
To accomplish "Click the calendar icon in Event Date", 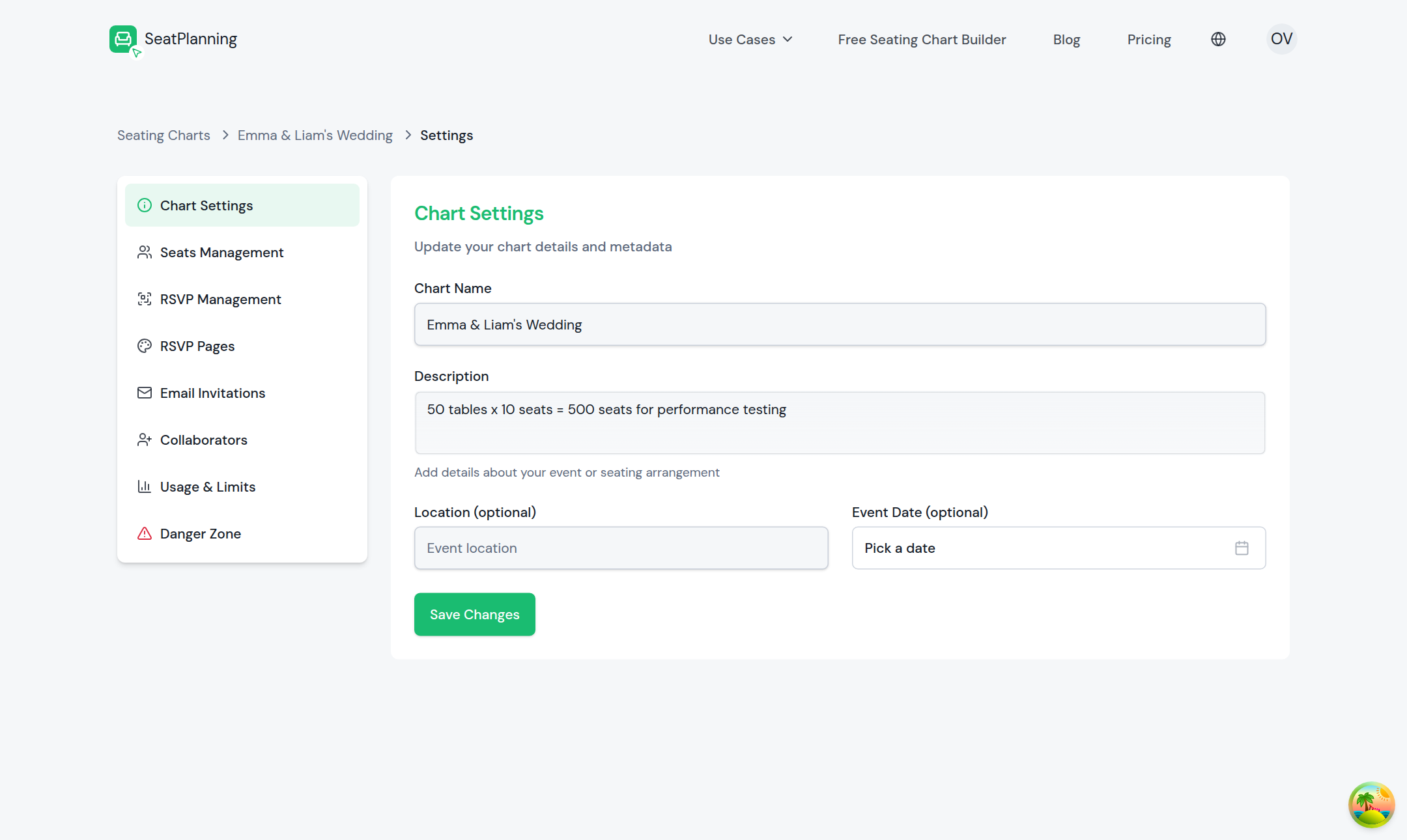I will click(1242, 548).
